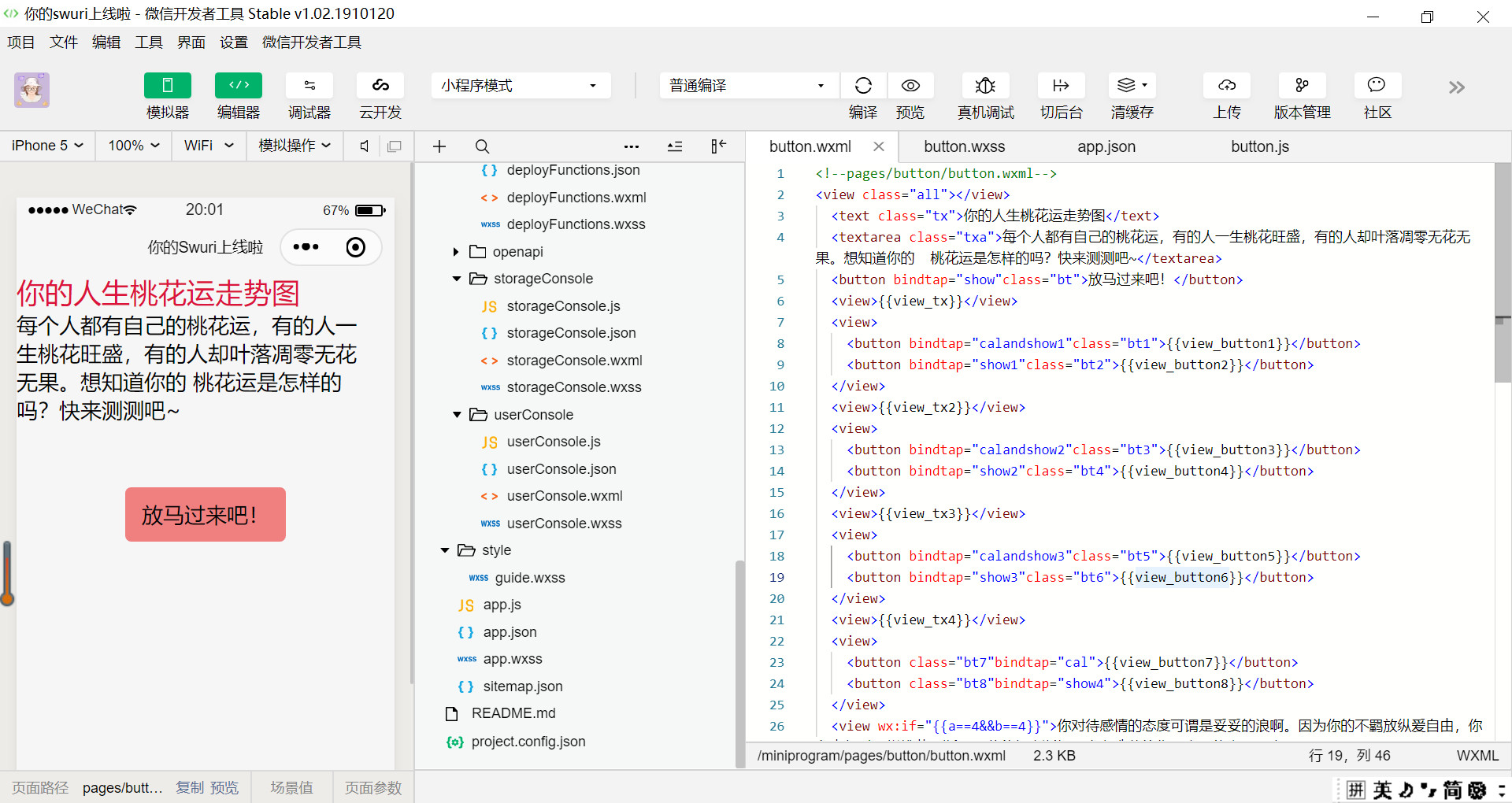1512x803 pixels.
Task: Click the upload (上传) cloud icon
Action: (1227, 86)
